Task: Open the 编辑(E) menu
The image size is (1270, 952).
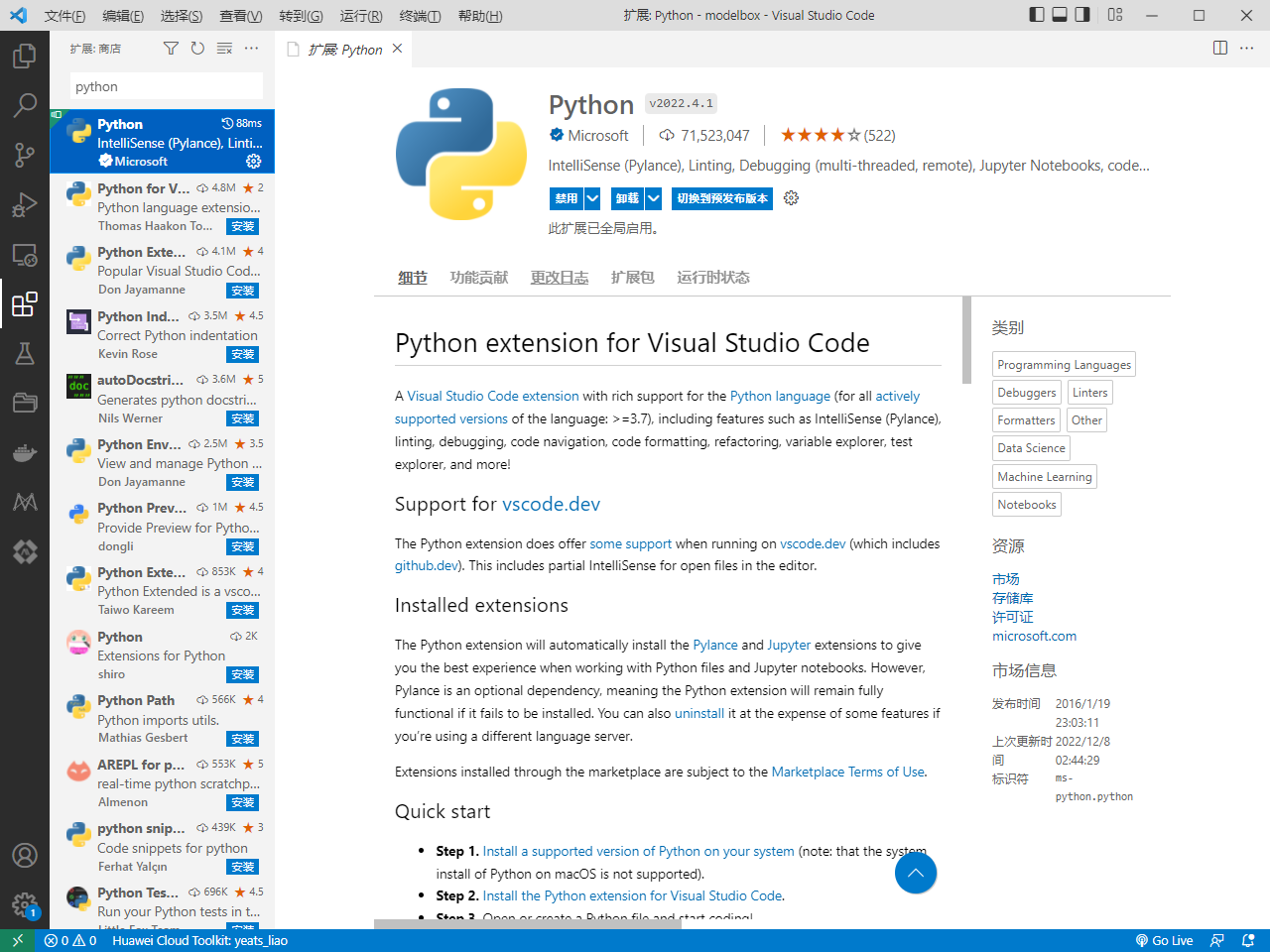Action: coord(123,16)
